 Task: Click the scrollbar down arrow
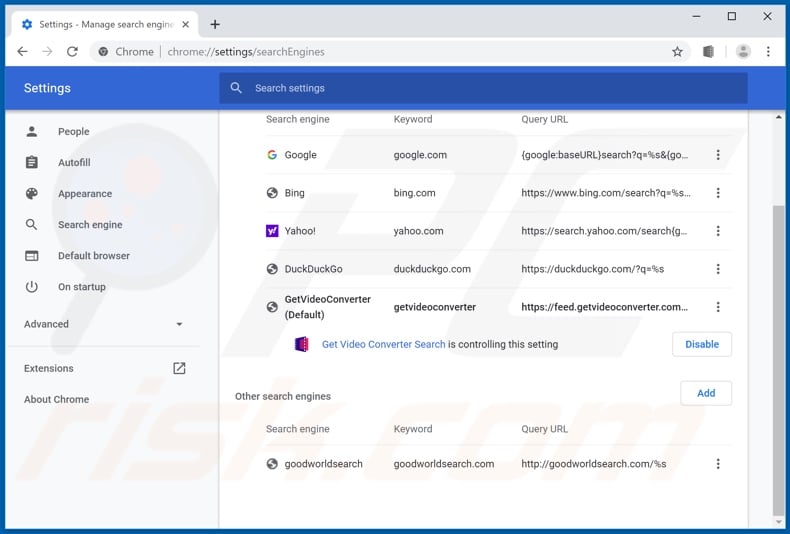778,522
